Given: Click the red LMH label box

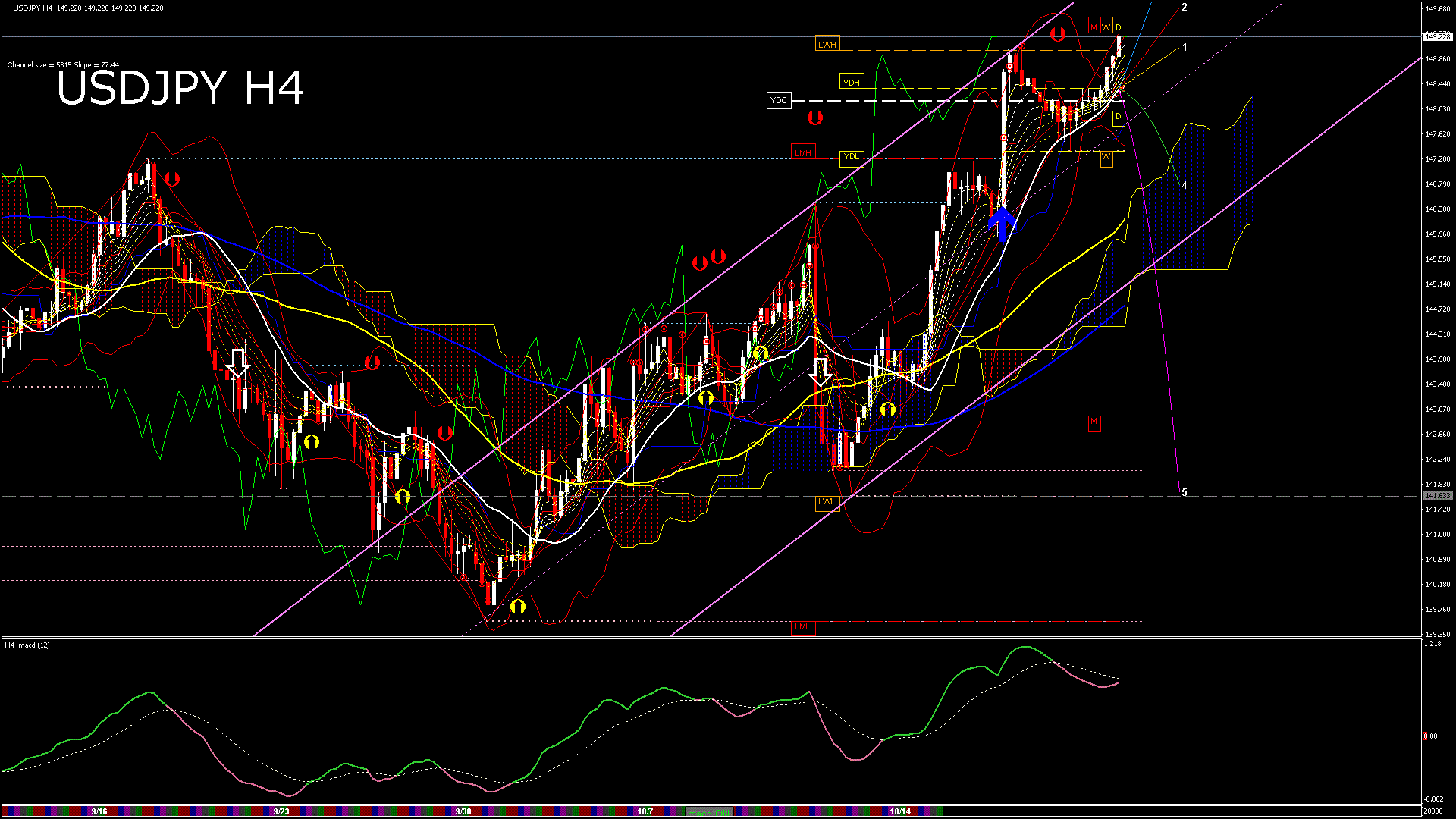Looking at the screenshot, I should point(803,152).
